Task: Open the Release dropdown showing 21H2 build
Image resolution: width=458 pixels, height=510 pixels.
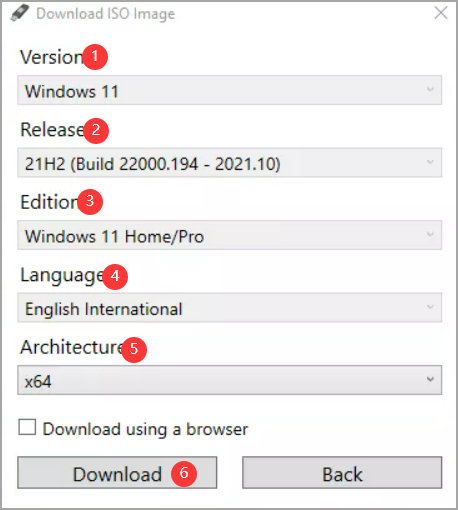Action: click(x=230, y=163)
